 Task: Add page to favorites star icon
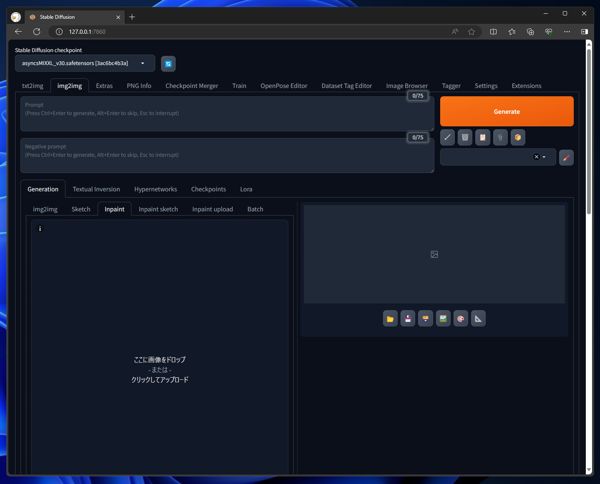pos(471,32)
